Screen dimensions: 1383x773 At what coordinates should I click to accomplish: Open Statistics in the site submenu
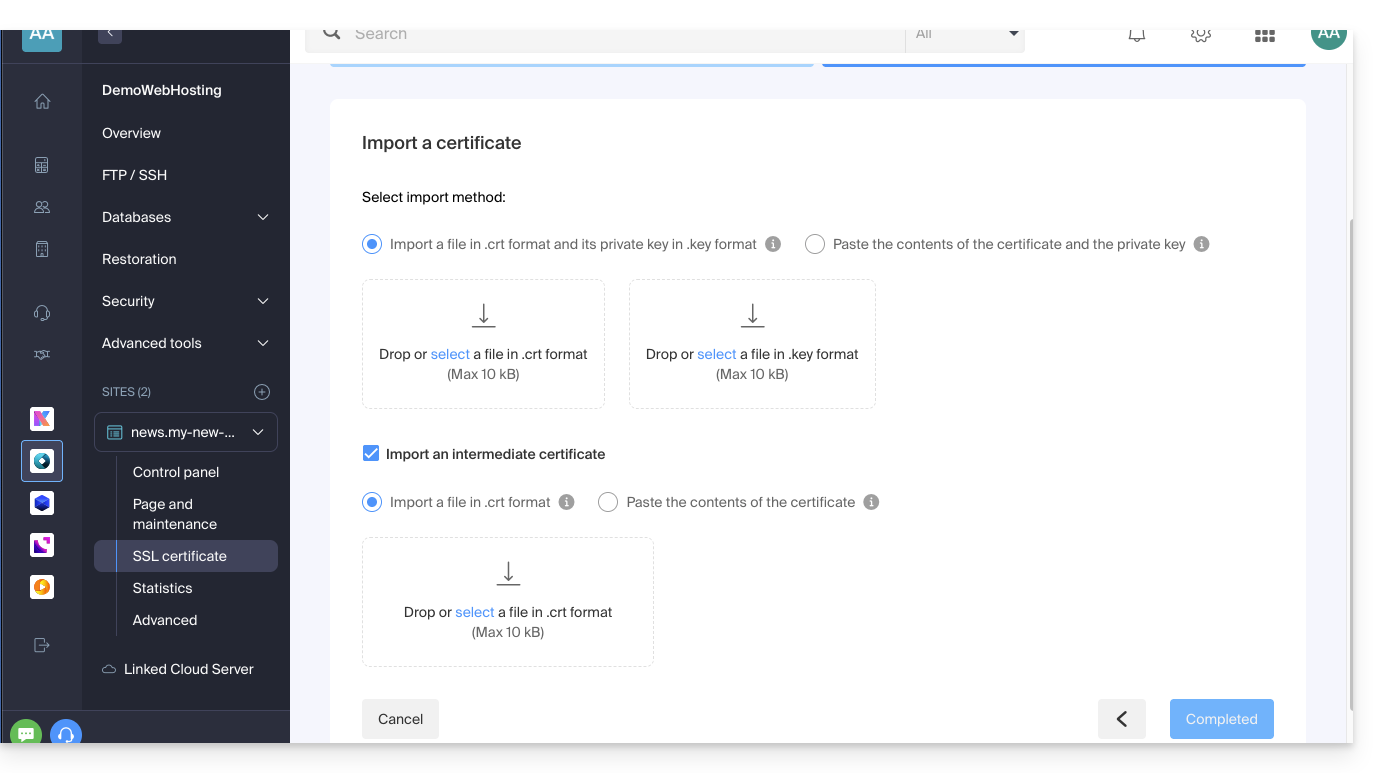(x=162, y=588)
